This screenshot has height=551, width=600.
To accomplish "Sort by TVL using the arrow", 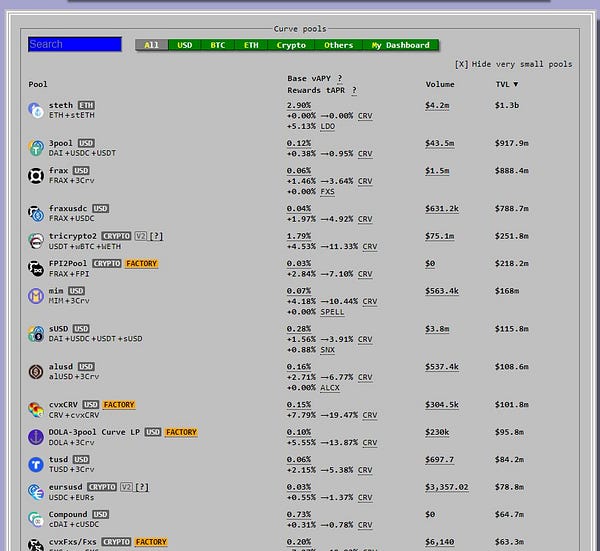I will click(516, 84).
